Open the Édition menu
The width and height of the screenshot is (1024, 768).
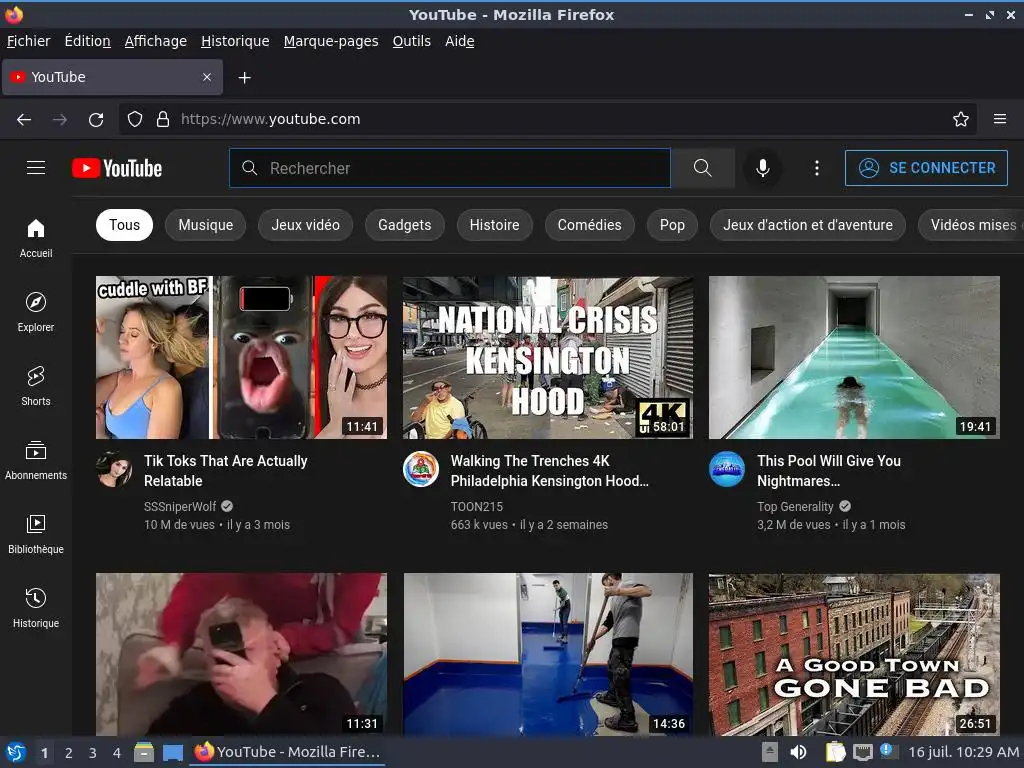pyautogui.click(x=88, y=41)
